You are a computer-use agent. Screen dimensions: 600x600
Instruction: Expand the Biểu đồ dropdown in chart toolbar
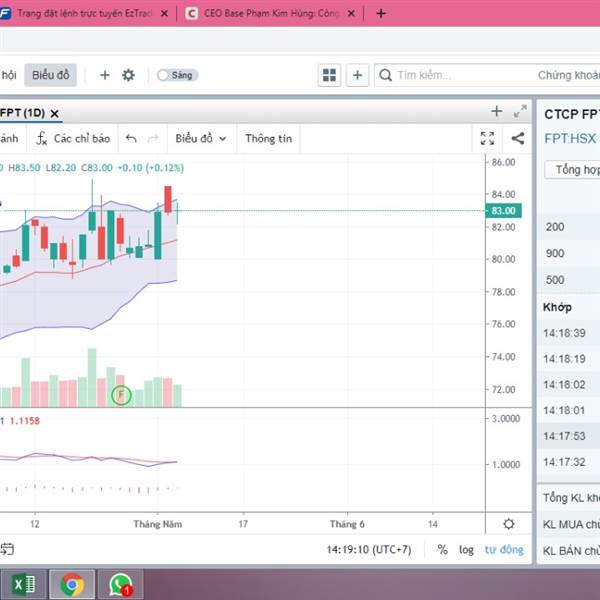(201, 139)
